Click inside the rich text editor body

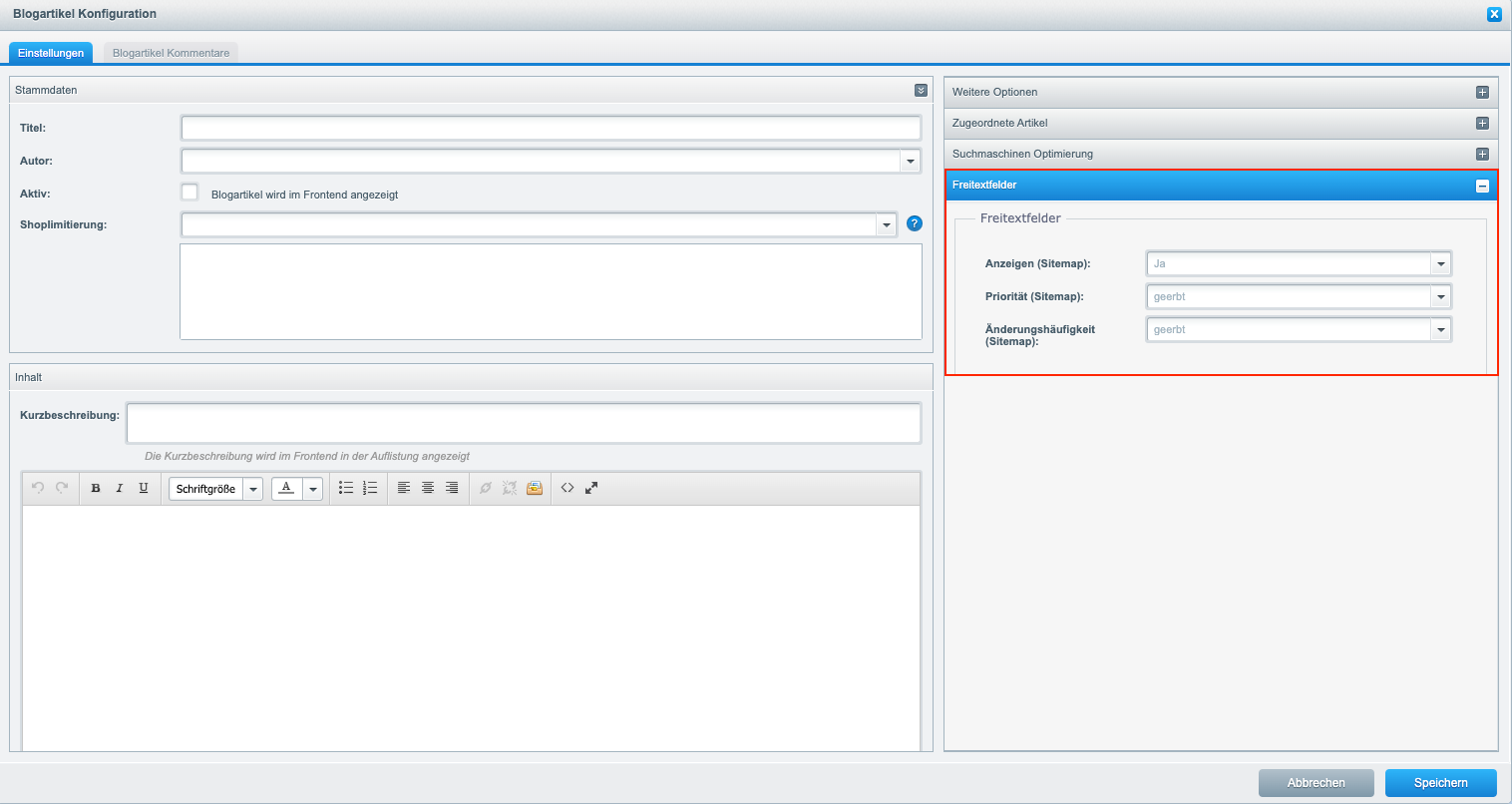pos(471,627)
